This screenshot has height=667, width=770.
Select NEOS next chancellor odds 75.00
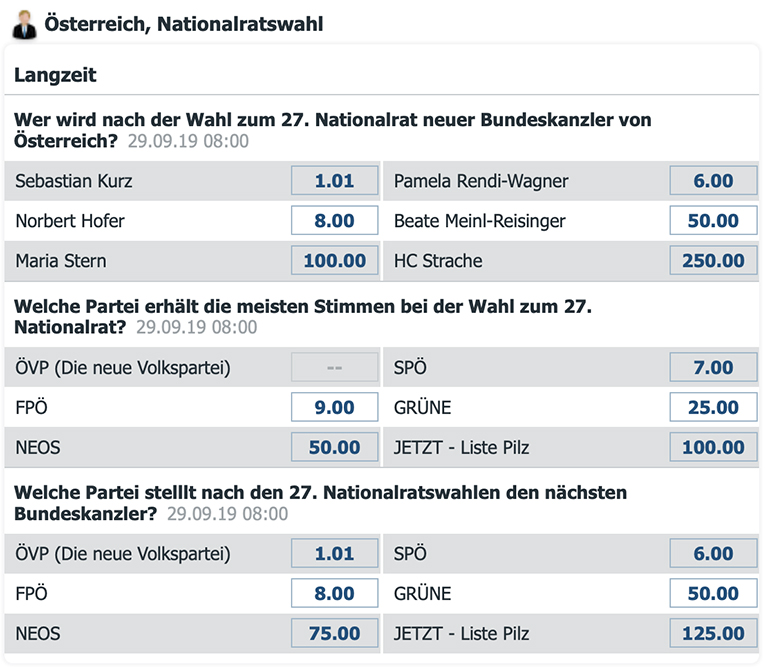(x=334, y=633)
